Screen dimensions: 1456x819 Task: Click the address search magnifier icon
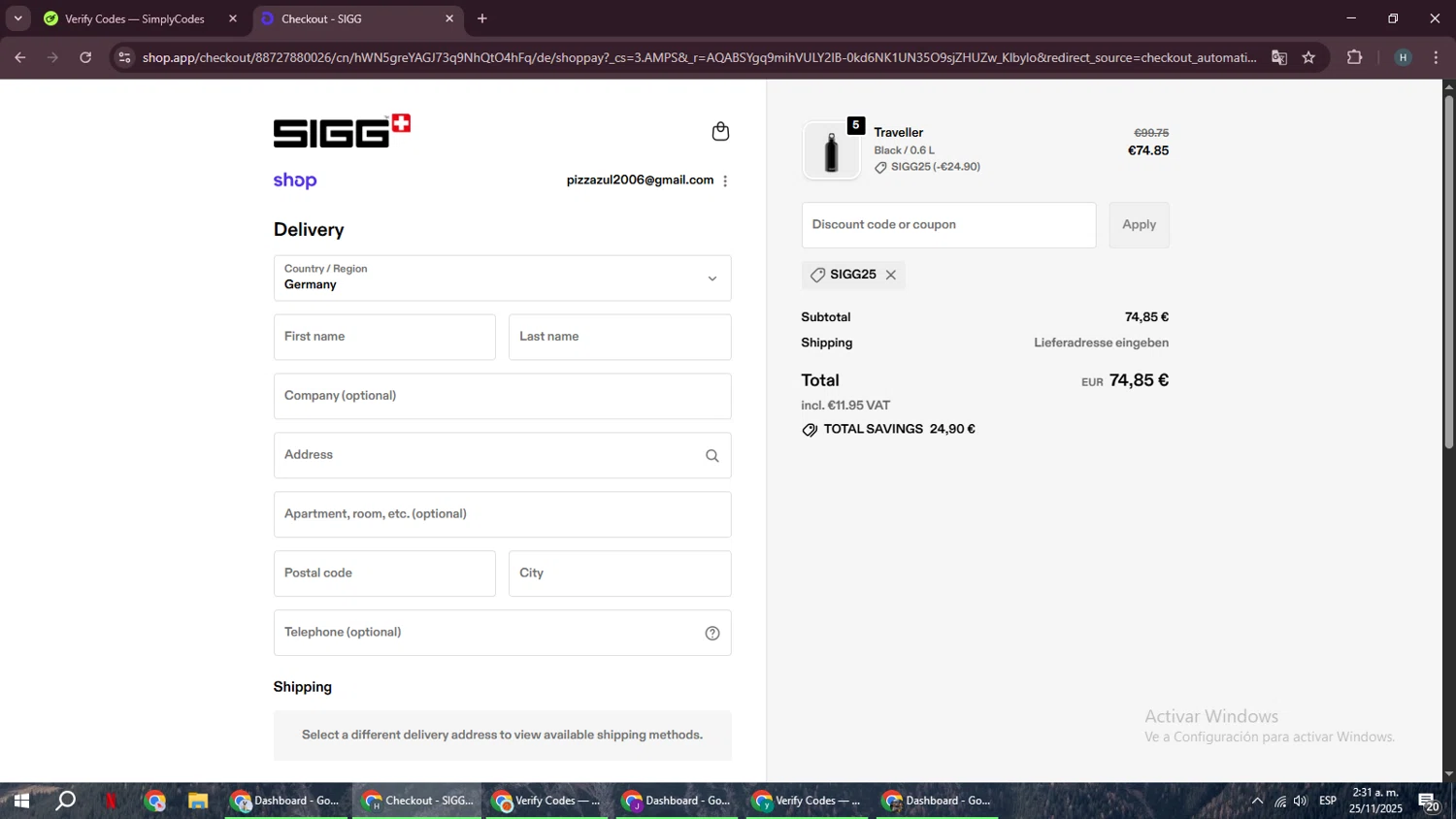click(x=712, y=455)
